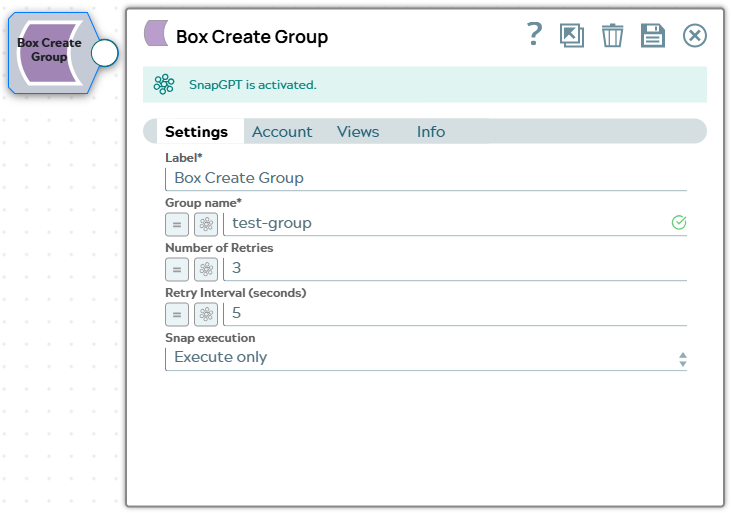Click the SnapGPT flower icon in the banner
The width and height of the screenshot is (732, 513).
point(164,84)
